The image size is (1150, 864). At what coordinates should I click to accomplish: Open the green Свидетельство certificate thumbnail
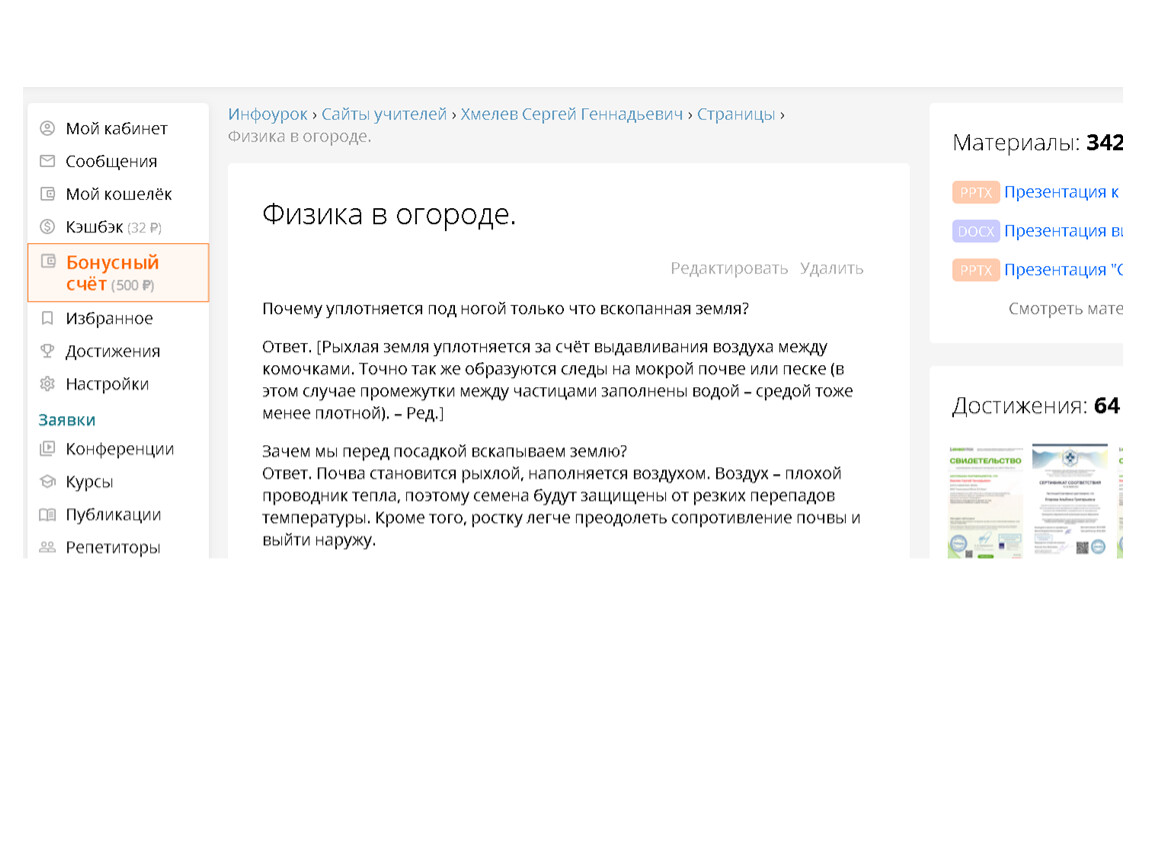[x=985, y=501]
